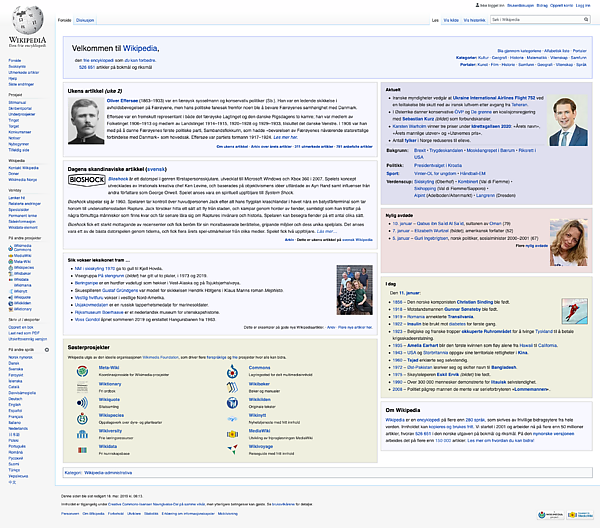Click Christian Sinding link in I dag
Screen dimensions: 600x528
tap(475, 302)
